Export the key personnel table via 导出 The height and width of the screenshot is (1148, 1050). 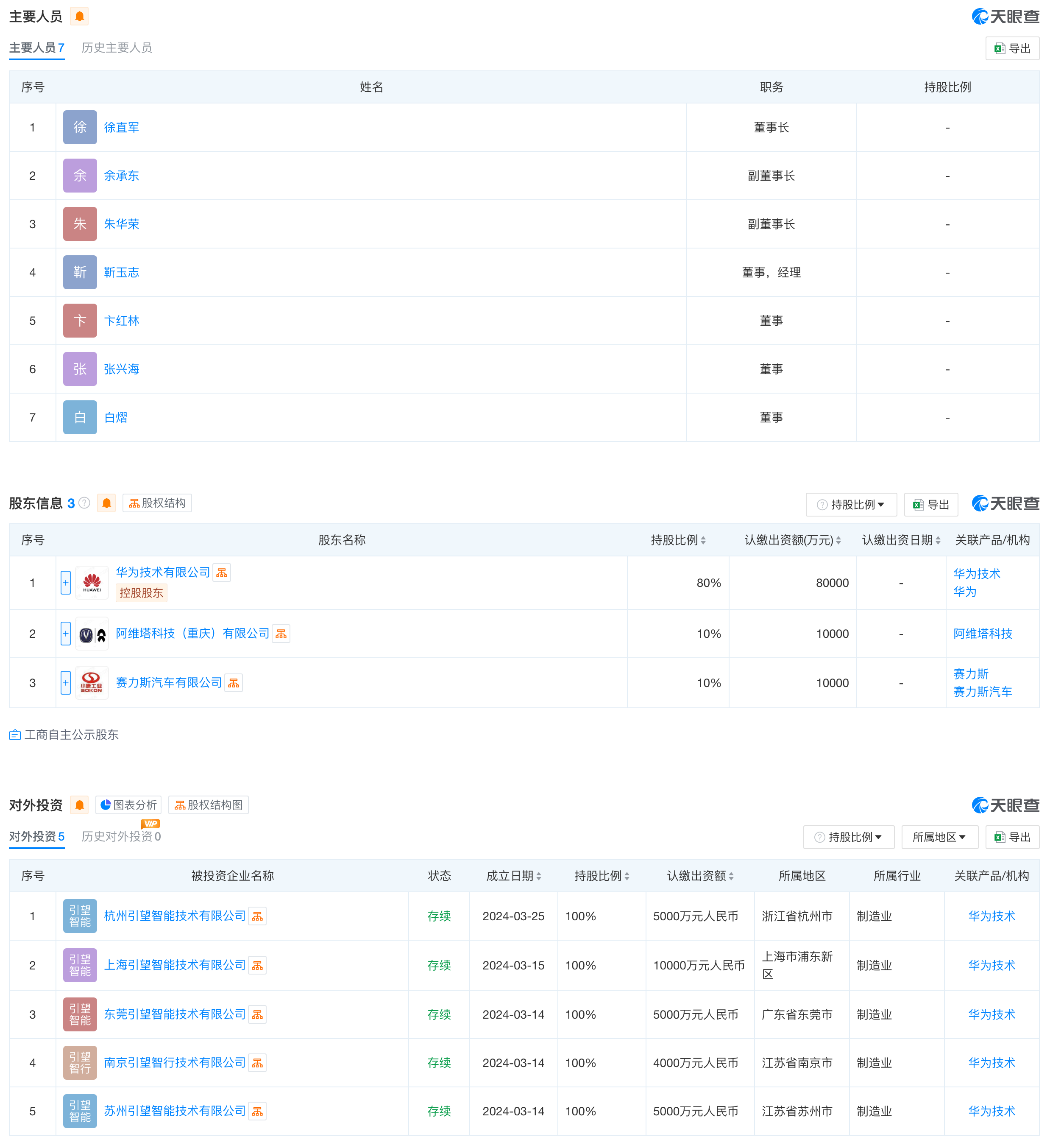click(x=1012, y=48)
